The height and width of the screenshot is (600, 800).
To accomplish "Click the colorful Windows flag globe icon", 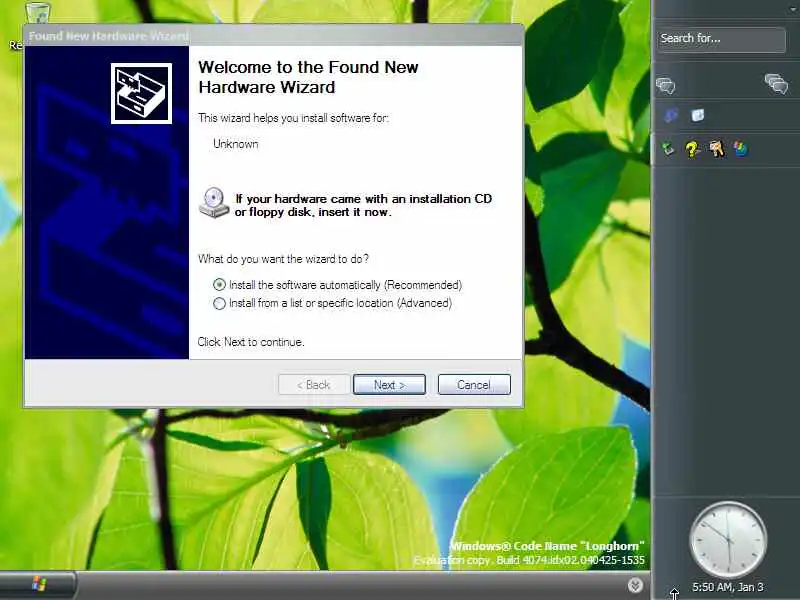I will tap(740, 149).
